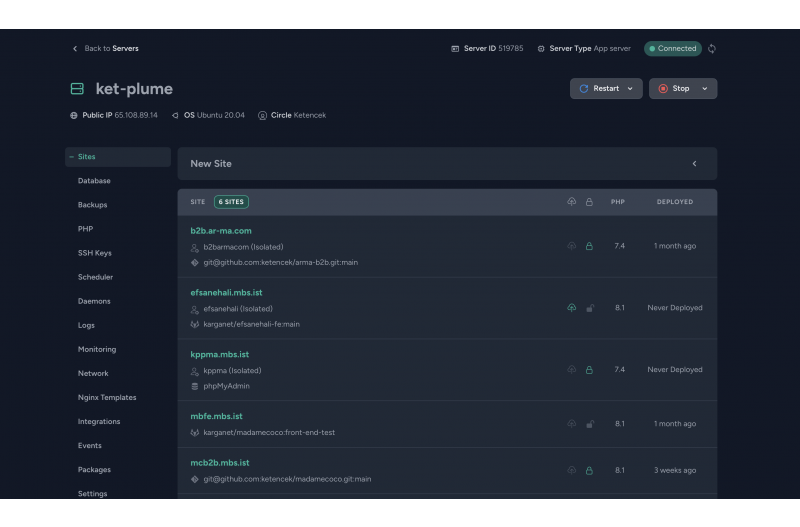The height and width of the screenshot is (527, 800).
Task: Click the green lock icon for kppma.mbs.ist
Action: pyautogui.click(x=589, y=370)
